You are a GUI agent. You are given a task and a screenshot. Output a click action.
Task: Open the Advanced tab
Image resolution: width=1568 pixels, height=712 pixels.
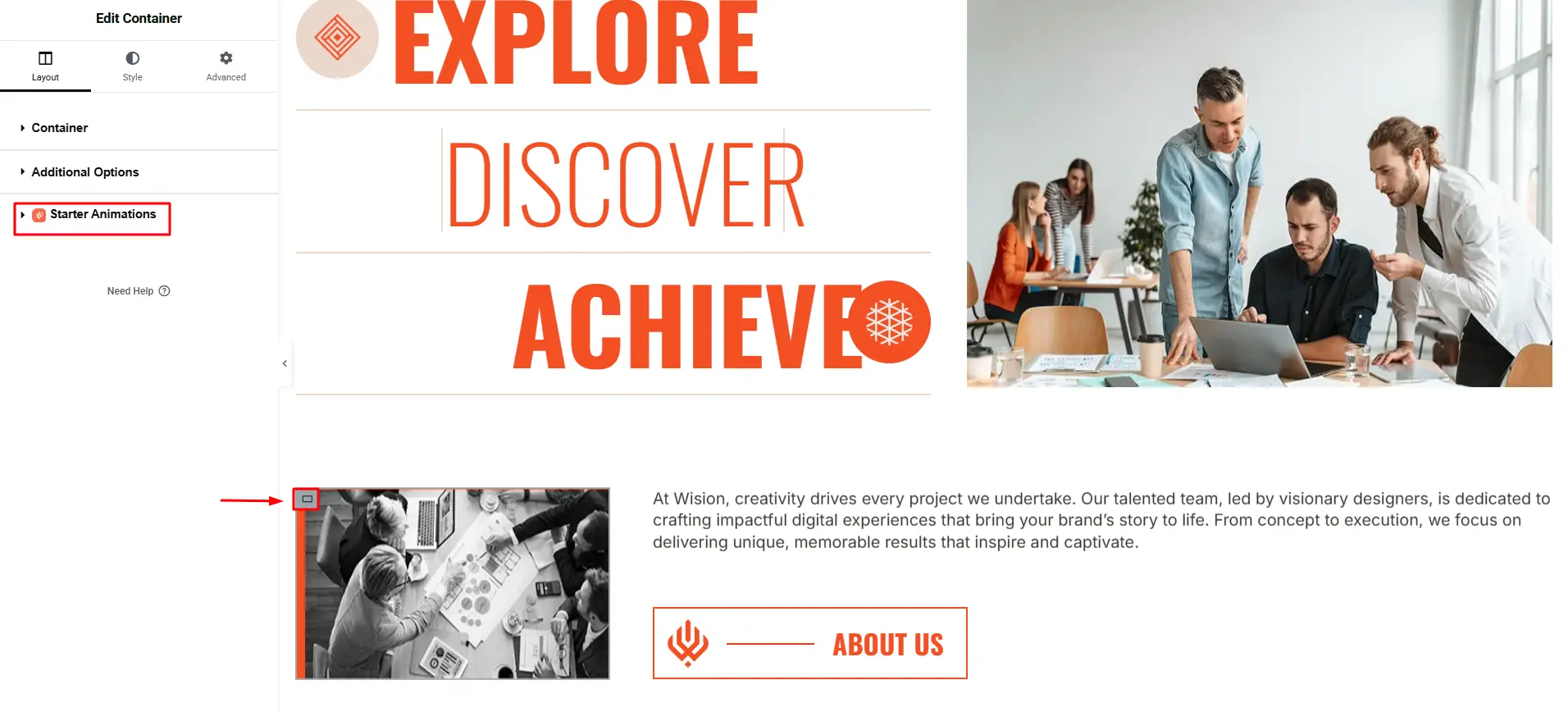point(226,66)
